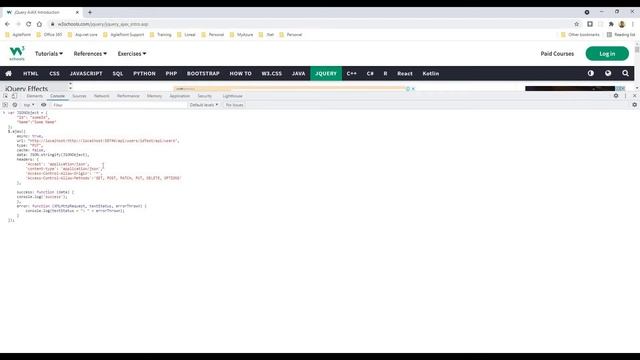Collapse the console code entry arrow

coord(4,113)
